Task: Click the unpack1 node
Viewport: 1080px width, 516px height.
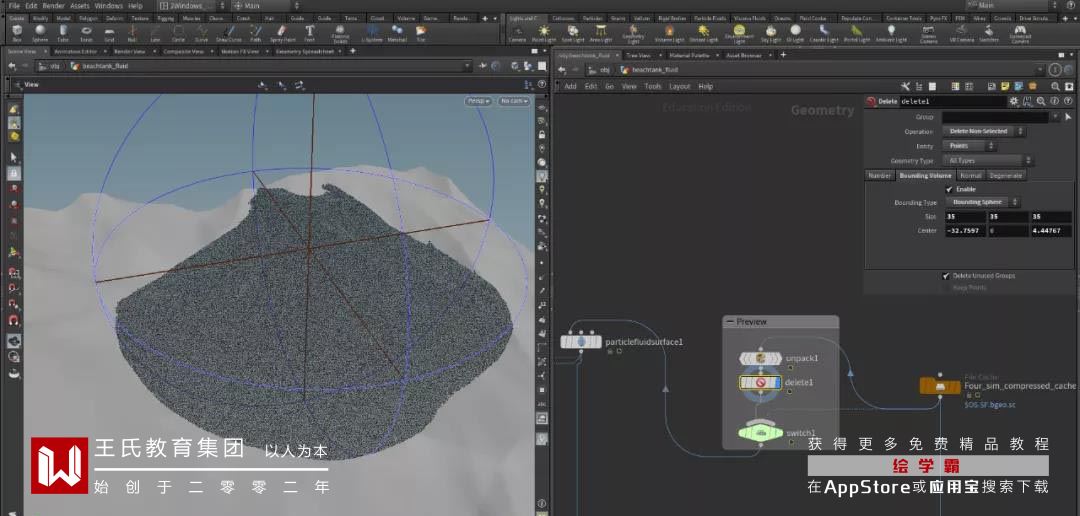Action: pyautogui.click(x=760, y=358)
